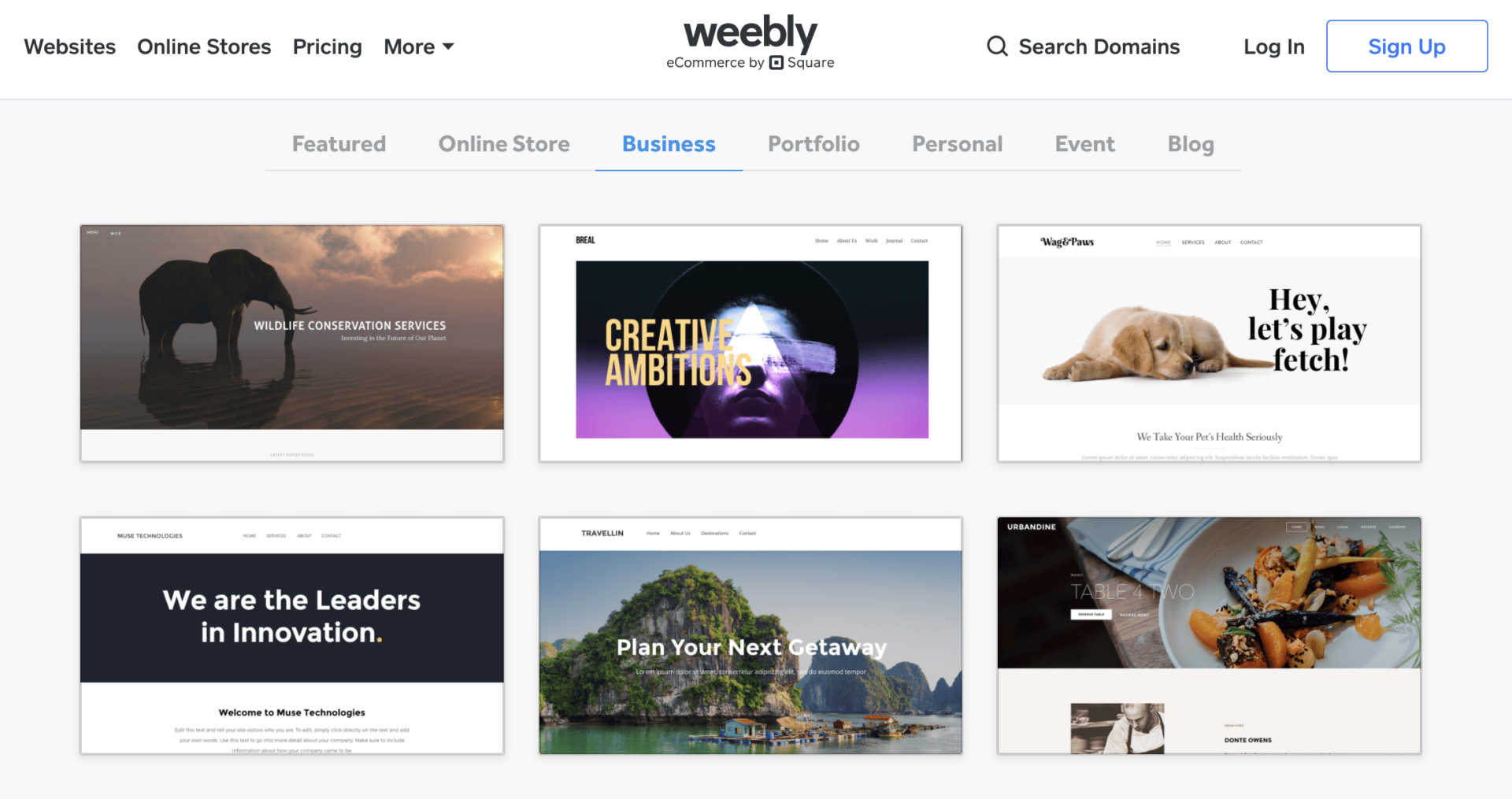Open the Websites menu item
Image resolution: width=1512 pixels, height=799 pixels.
(x=70, y=46)
